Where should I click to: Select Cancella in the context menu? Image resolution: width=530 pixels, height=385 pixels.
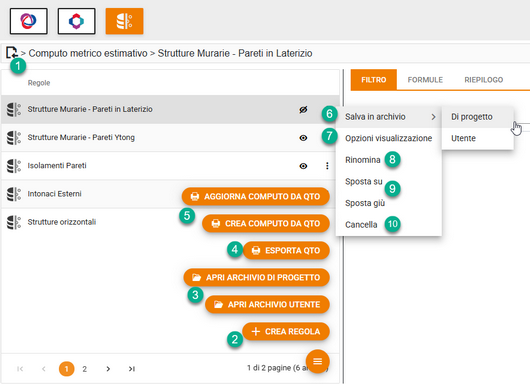point(388,225)
